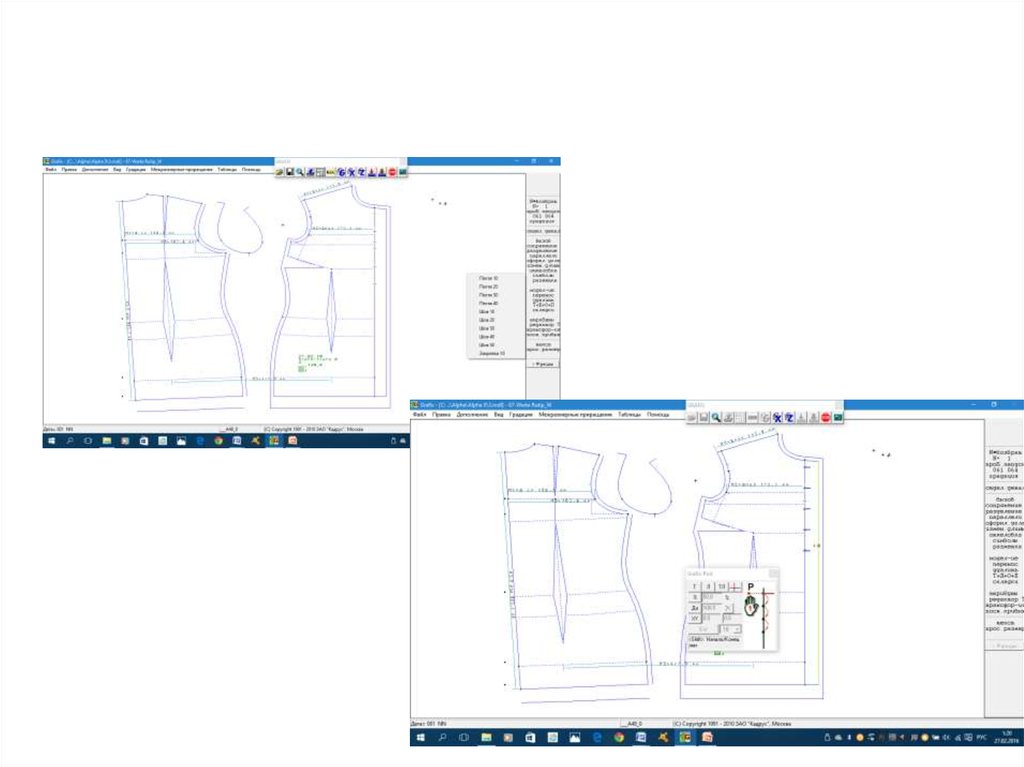
Task: Open Межразмерные приращения menu in the lower-right window
Action: (x=575, y=414)
